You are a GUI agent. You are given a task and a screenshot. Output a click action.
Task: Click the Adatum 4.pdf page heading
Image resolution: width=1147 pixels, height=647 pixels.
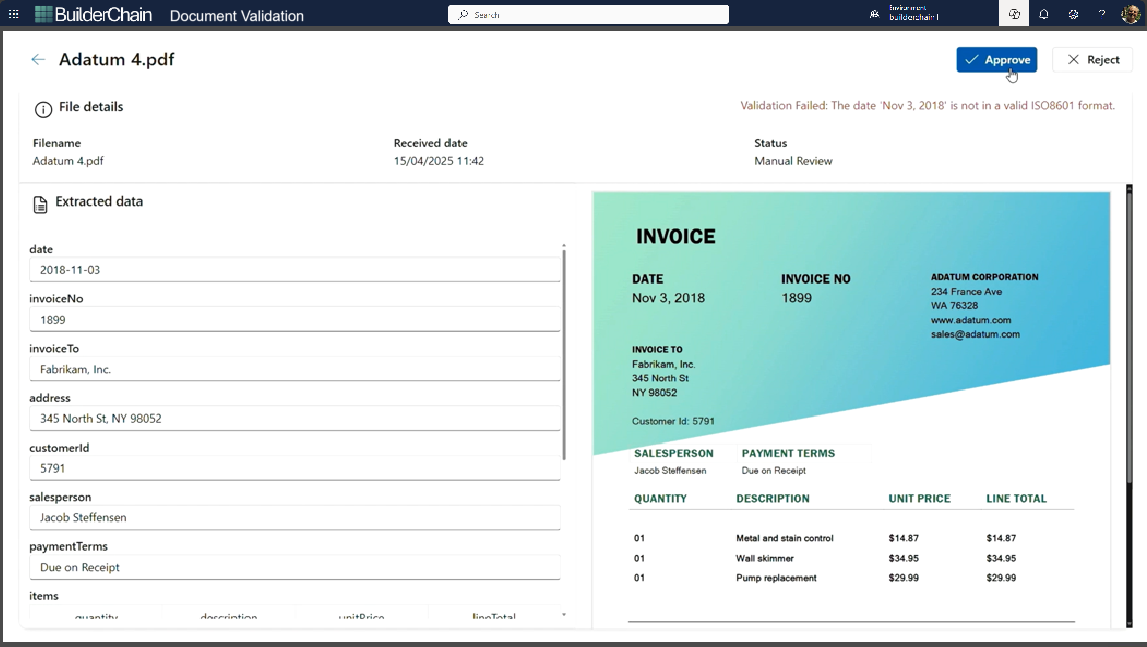click(116, 59)
